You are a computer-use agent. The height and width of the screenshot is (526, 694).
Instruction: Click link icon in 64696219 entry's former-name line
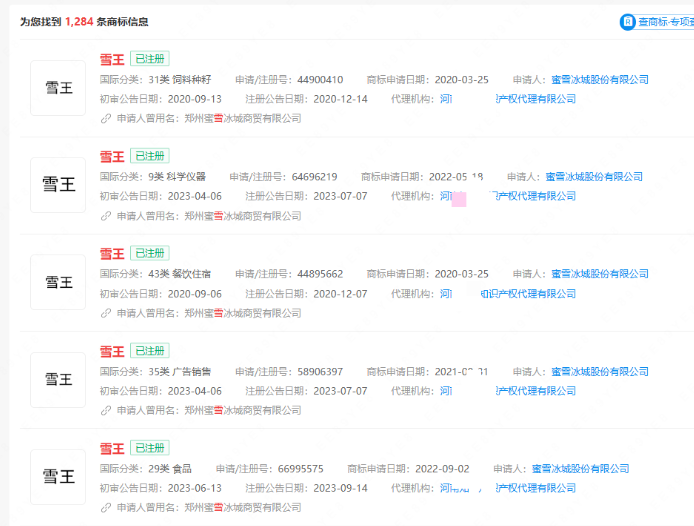click(x=105, y=216)
